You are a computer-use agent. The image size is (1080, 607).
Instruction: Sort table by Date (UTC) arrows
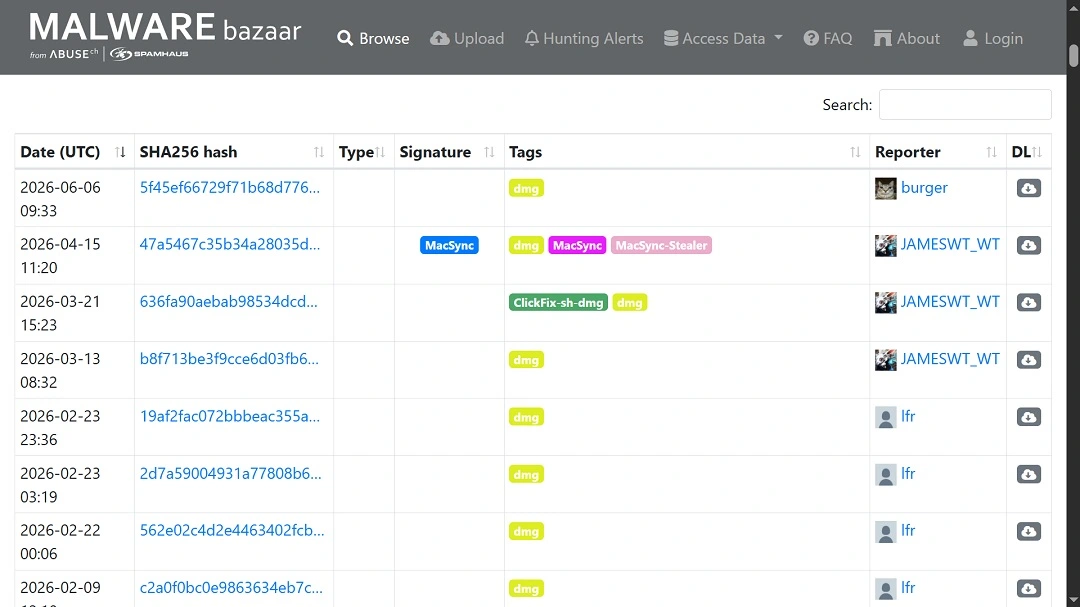tap(120, 152)
